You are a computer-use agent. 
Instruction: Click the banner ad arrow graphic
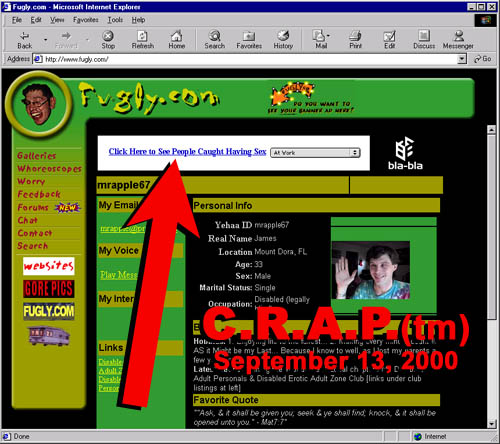click(292, 94)
